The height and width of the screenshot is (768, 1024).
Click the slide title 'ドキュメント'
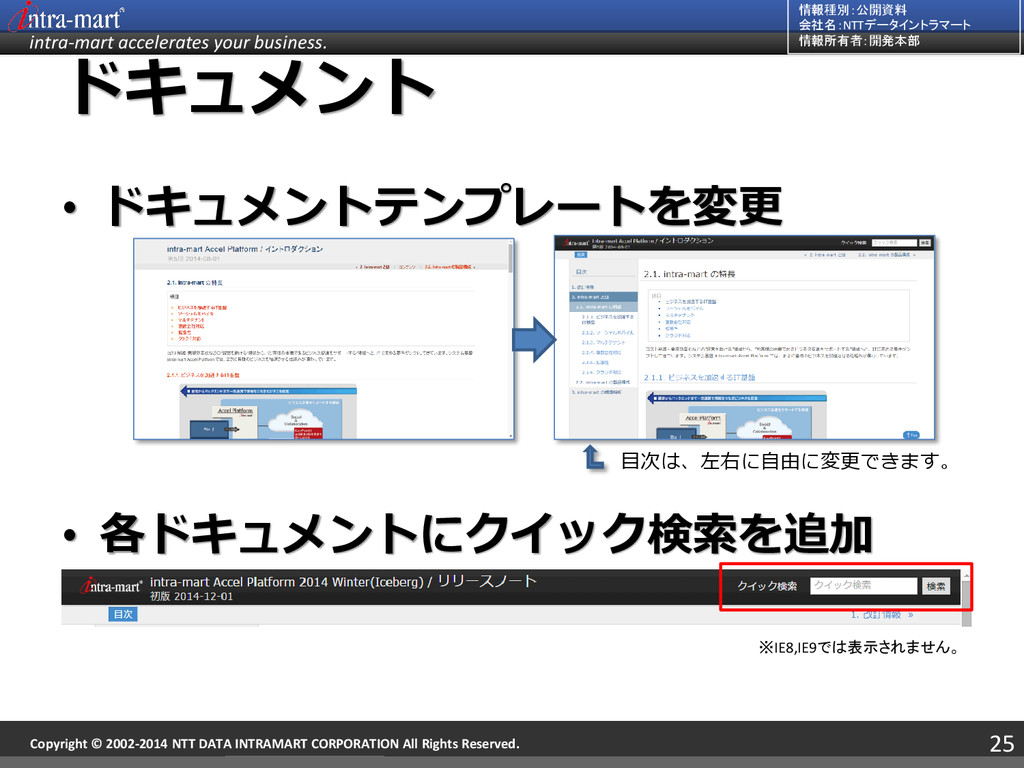pyautogui.click(x=253, y=88)
